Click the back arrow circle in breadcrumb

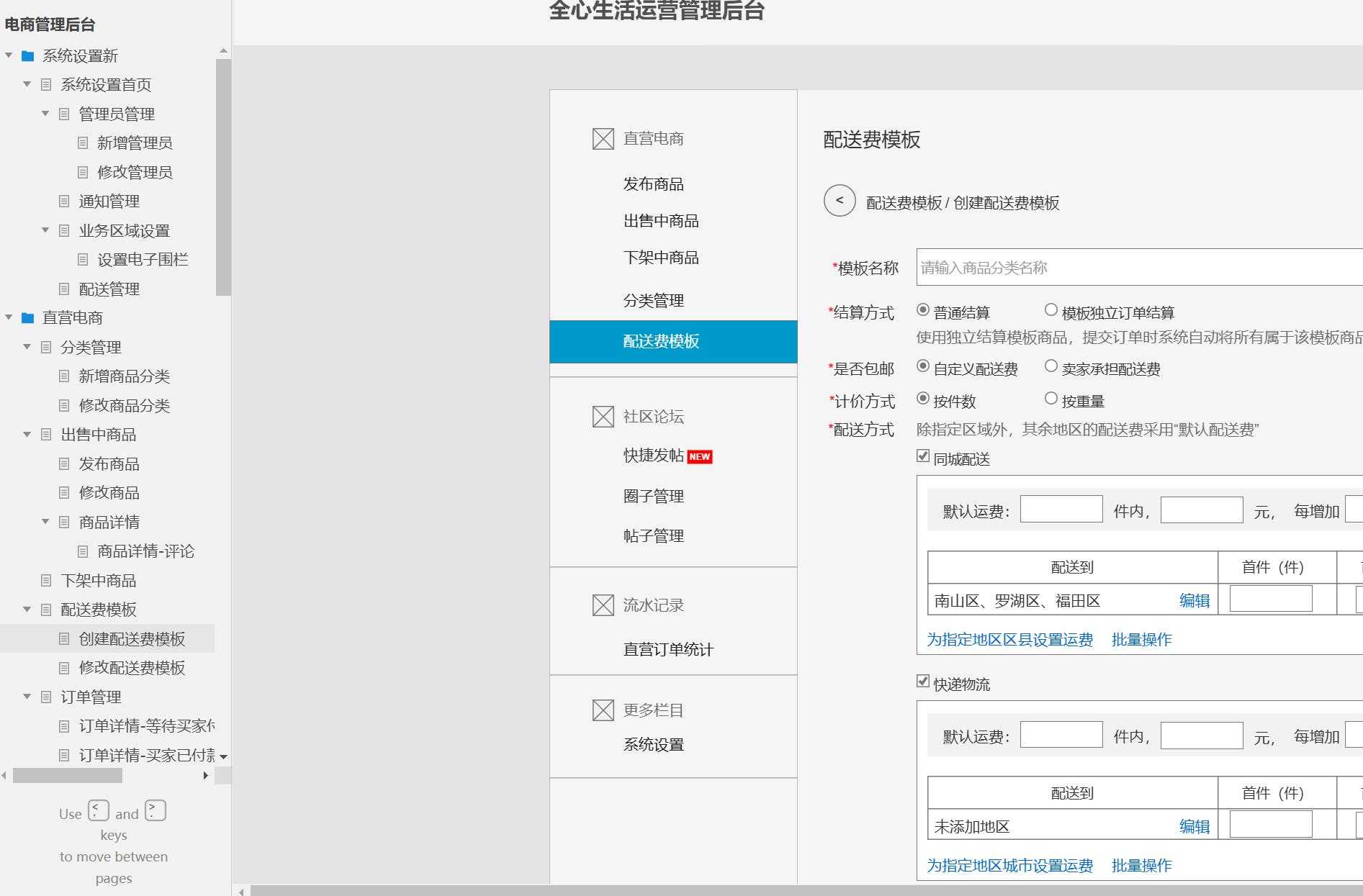839,202
